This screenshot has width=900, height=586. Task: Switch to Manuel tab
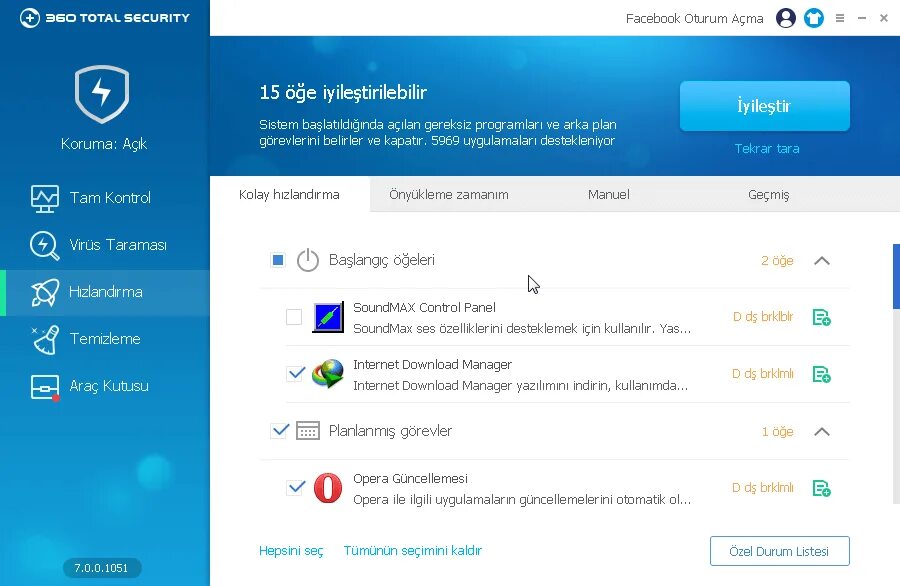pyautogui.click(x=608, y=194)
